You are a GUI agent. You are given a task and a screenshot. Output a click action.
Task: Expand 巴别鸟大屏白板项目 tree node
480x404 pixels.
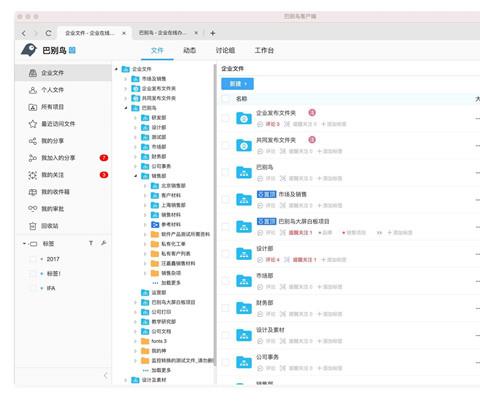135,302
